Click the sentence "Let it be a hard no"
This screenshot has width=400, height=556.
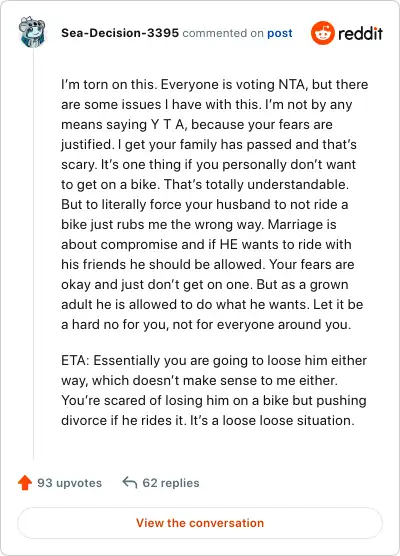[x=215, y=315]
